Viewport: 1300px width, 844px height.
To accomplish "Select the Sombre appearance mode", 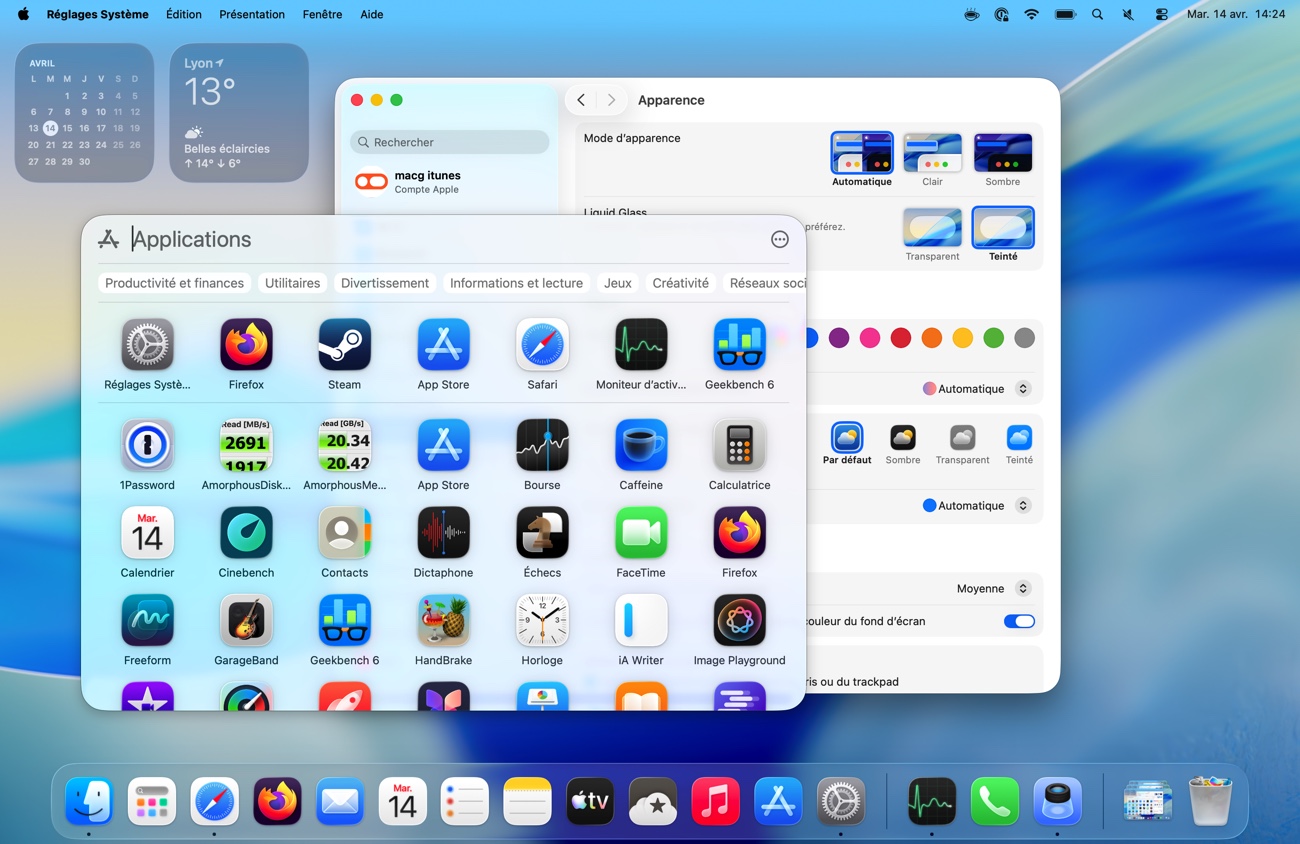I will coord(1002,154).
